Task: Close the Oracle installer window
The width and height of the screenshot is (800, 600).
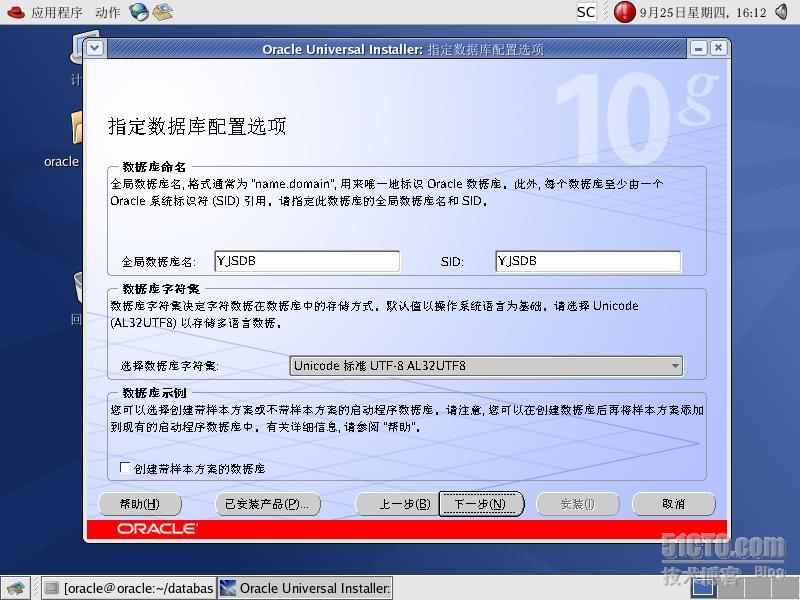Action: [718, 48]
